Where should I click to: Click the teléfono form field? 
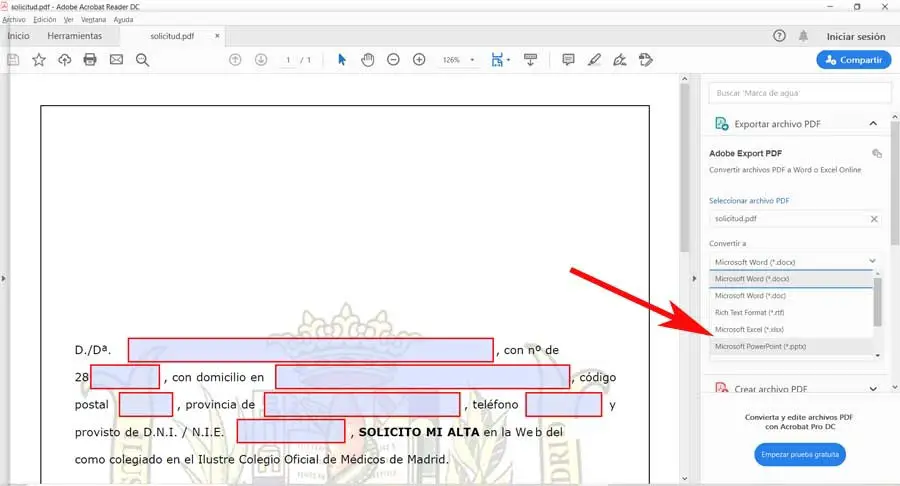[564, 405]
